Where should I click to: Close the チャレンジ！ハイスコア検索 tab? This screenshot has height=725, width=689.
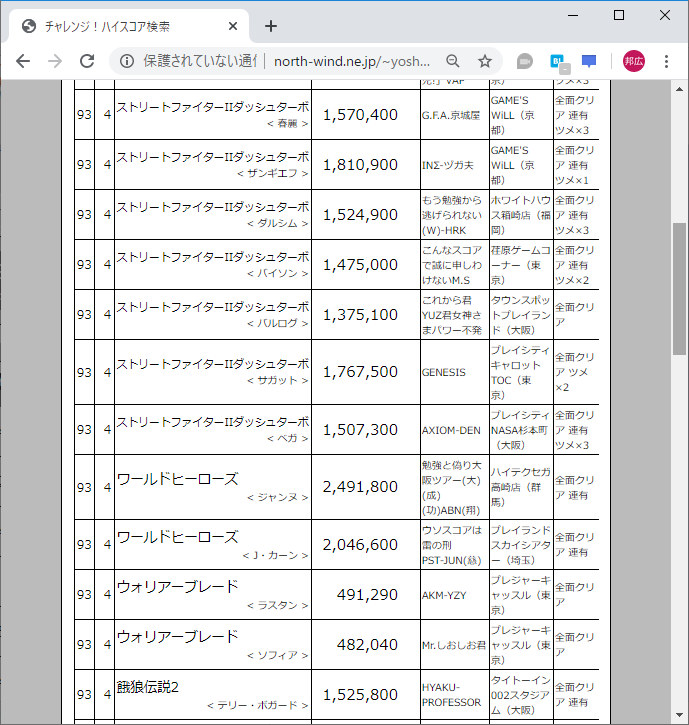pyautogui.click(x=233, y=26)
